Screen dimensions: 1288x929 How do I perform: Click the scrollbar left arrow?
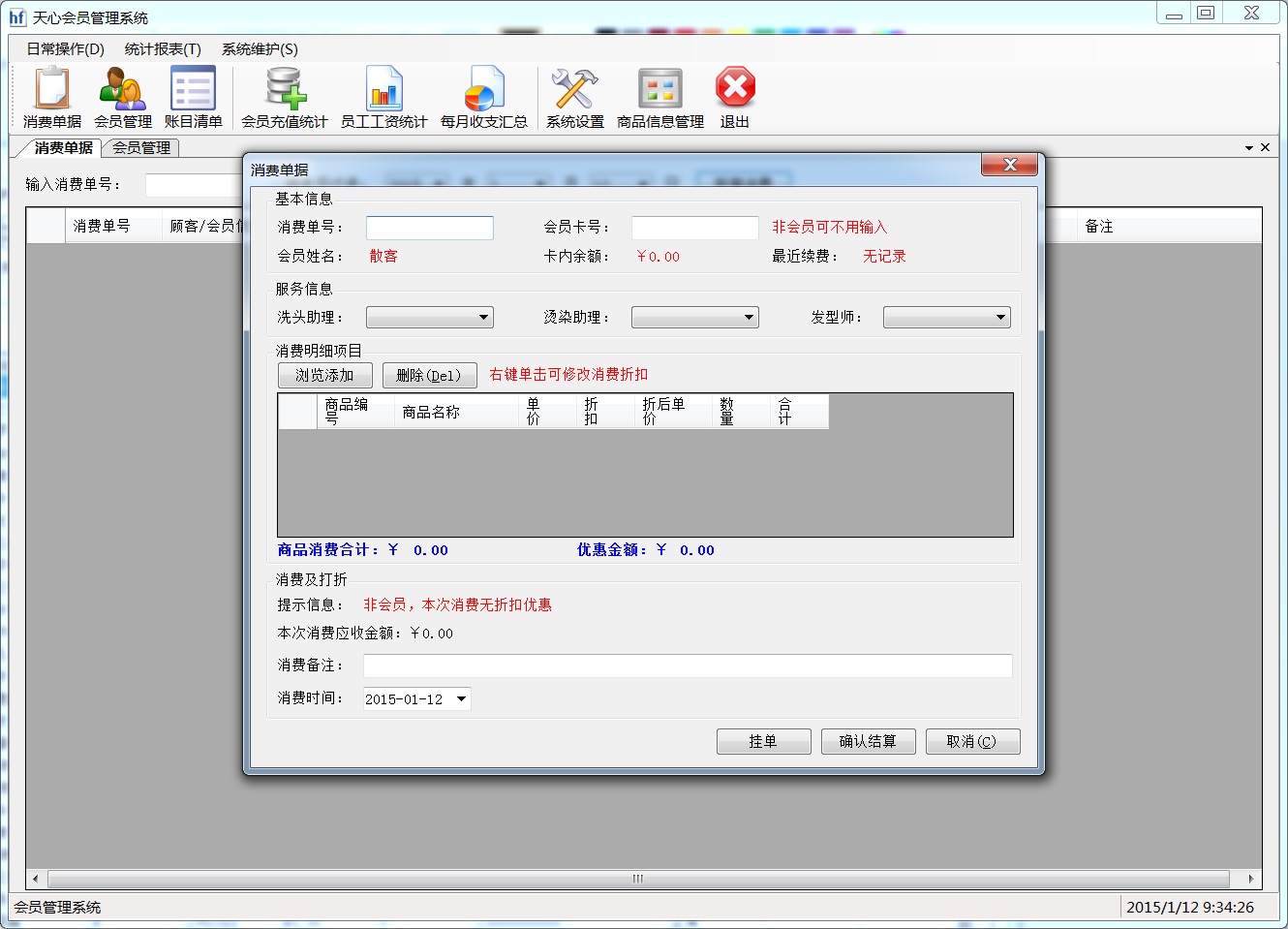pos(36,879)
